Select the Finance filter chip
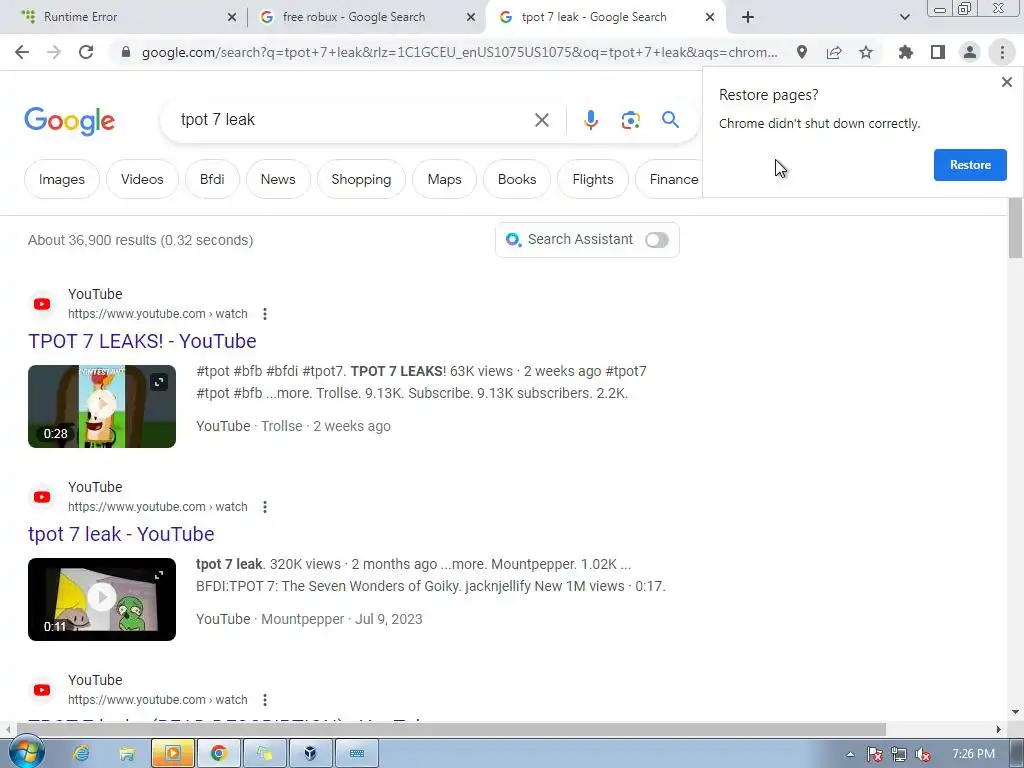 669,179
